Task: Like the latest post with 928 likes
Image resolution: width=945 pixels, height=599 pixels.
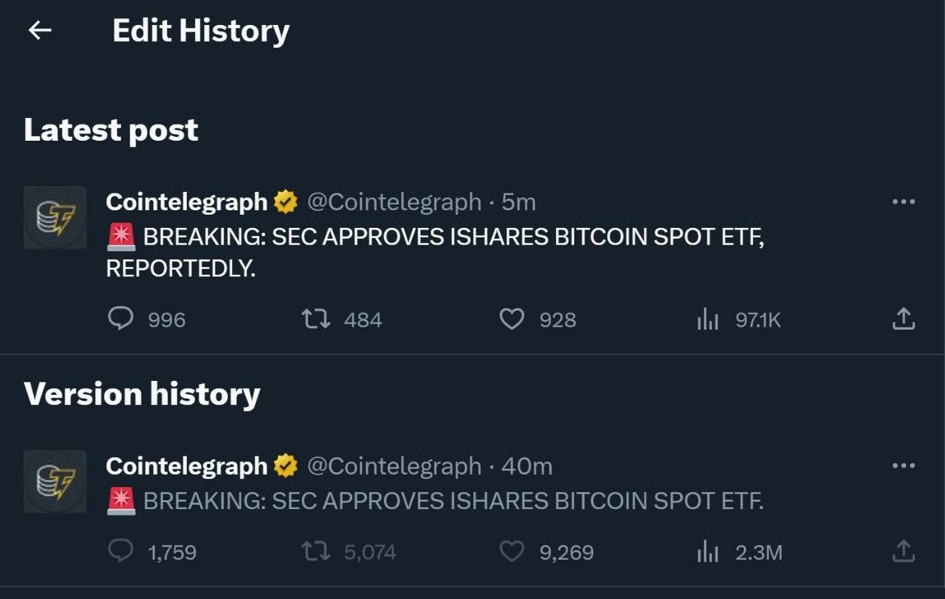Action: coord(512,319)
